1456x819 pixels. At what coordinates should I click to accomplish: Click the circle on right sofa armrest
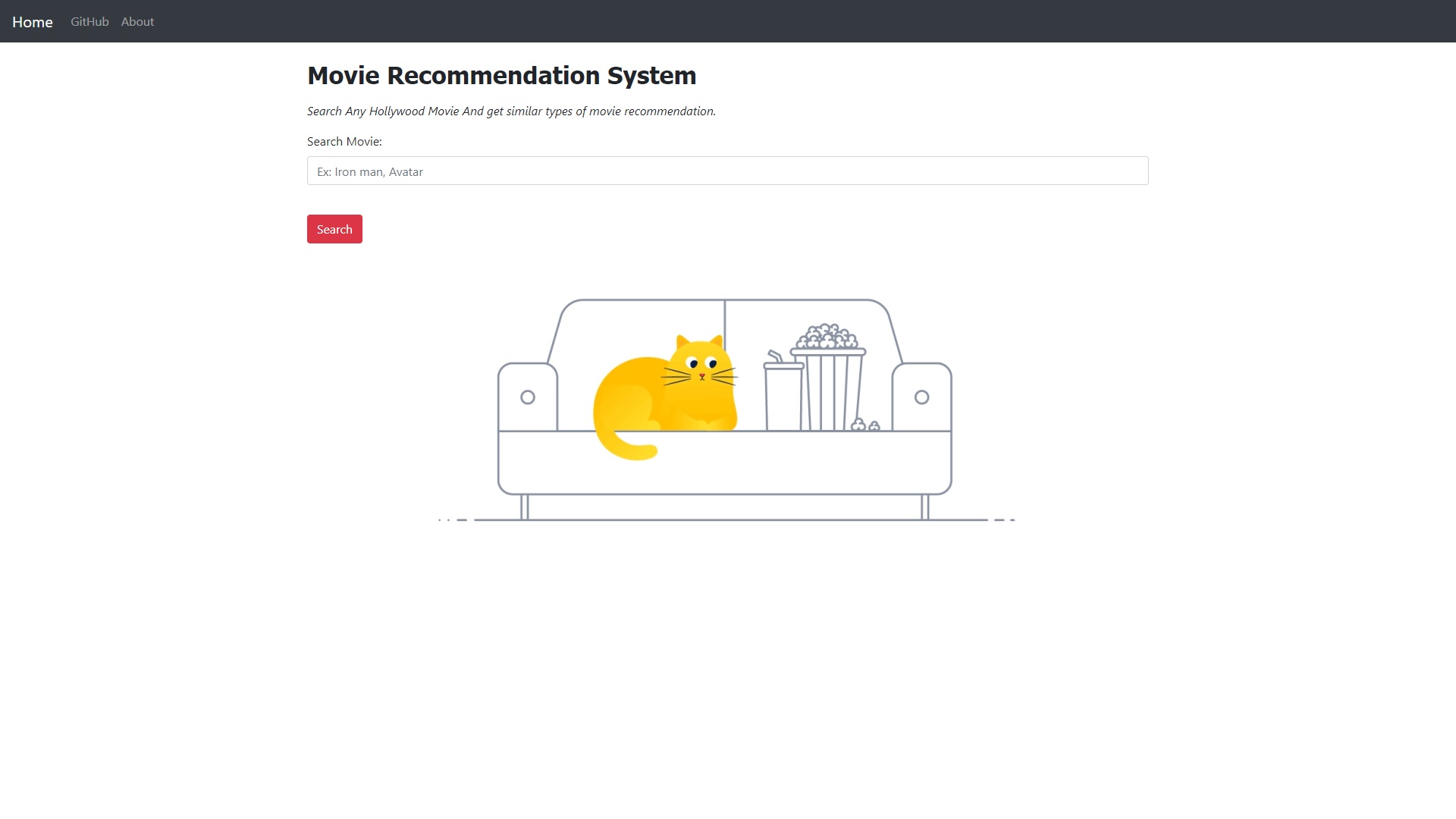click(921, 397)
